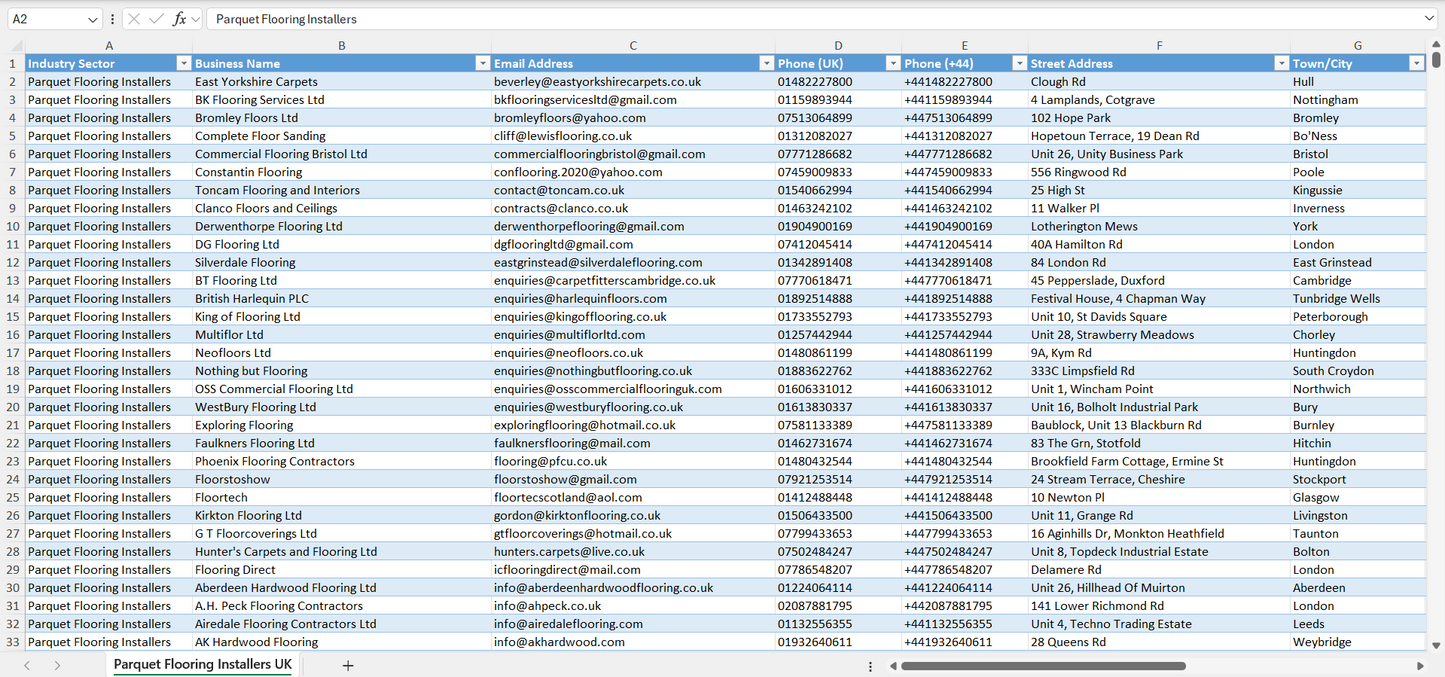Click the Weybridge town cell

click(x=1358, y=642)
